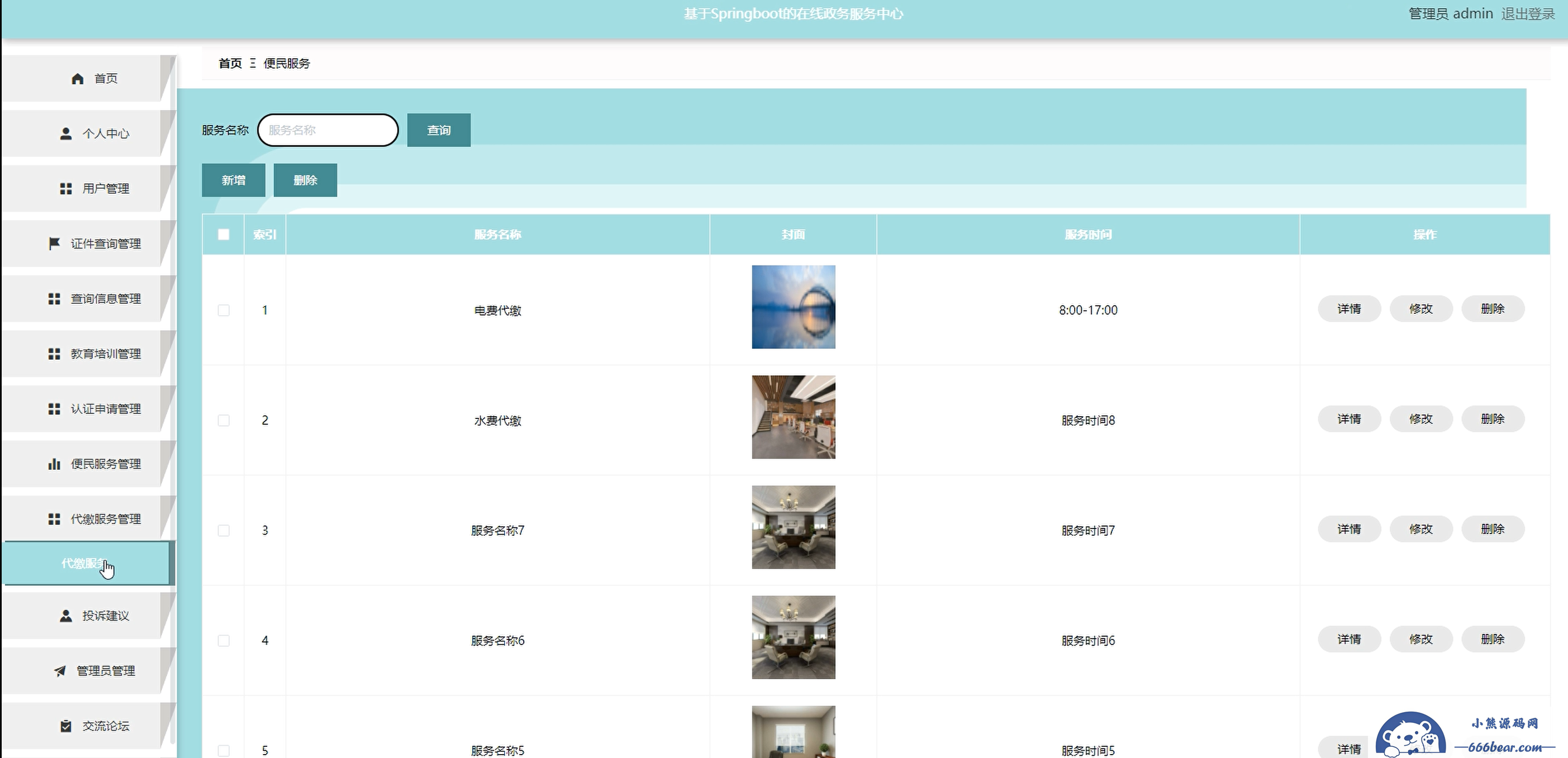Click 删除 for the 水费代缴 row
1568x758 pixels.
pyautogui.click(x=1493, y=419)
